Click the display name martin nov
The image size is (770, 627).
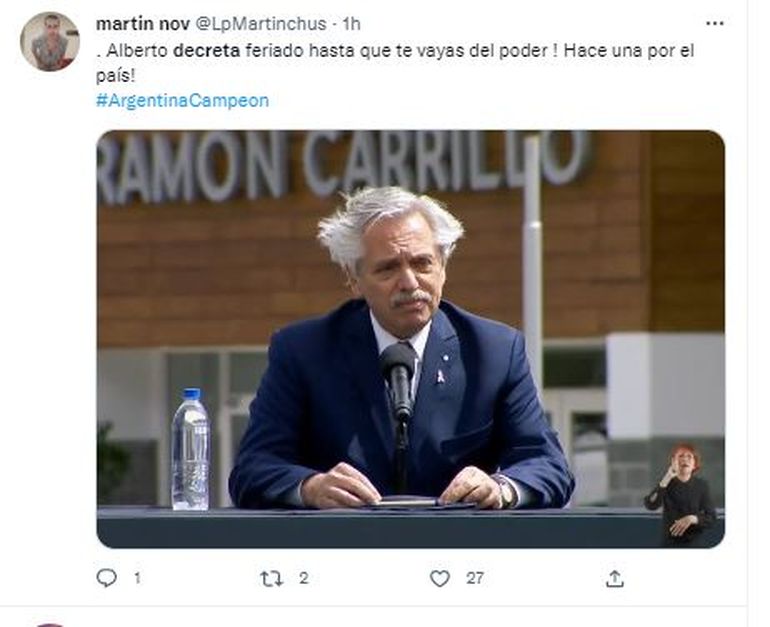point(143,24)
